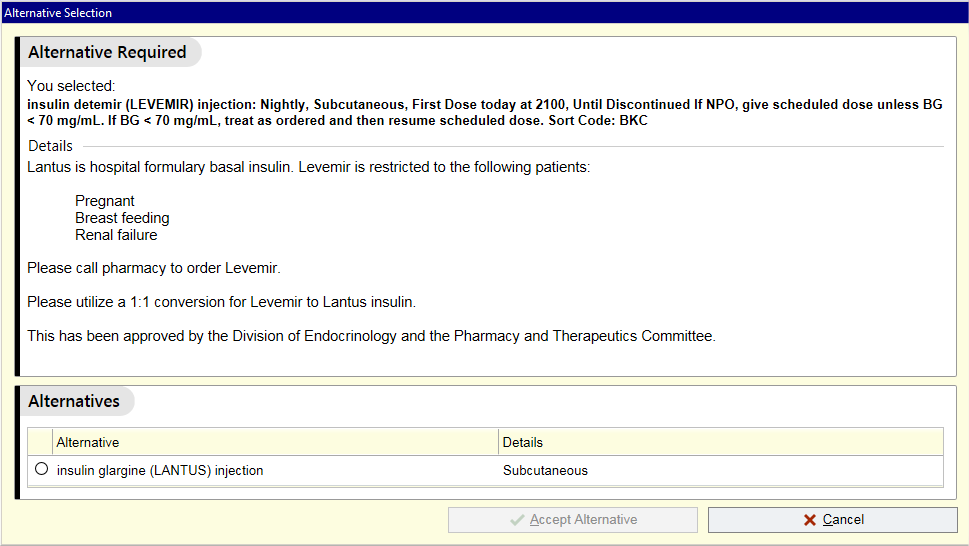
Task: Select the insulin glargine (LANTUS) radio button
Action: click(41, 469)
